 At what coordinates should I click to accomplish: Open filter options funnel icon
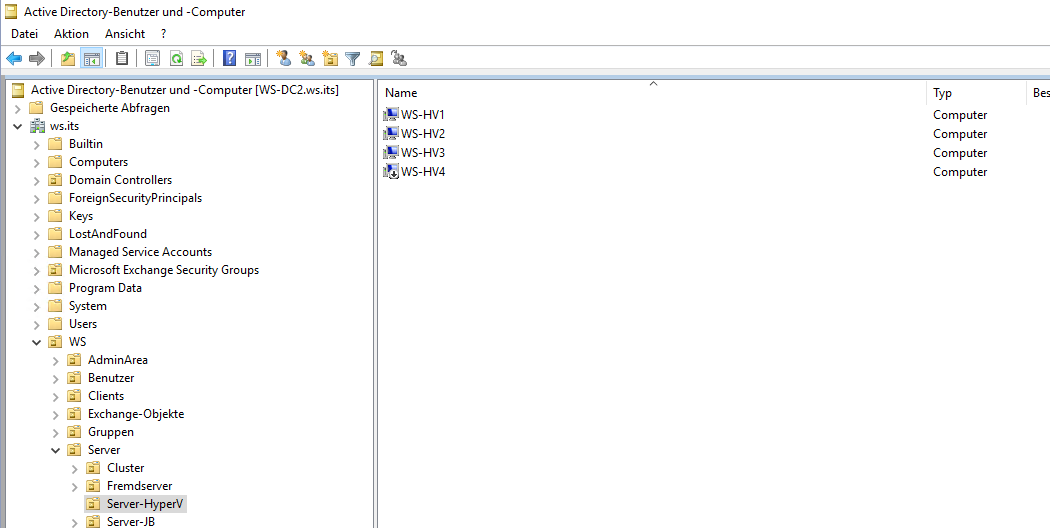tap(353, 59)
